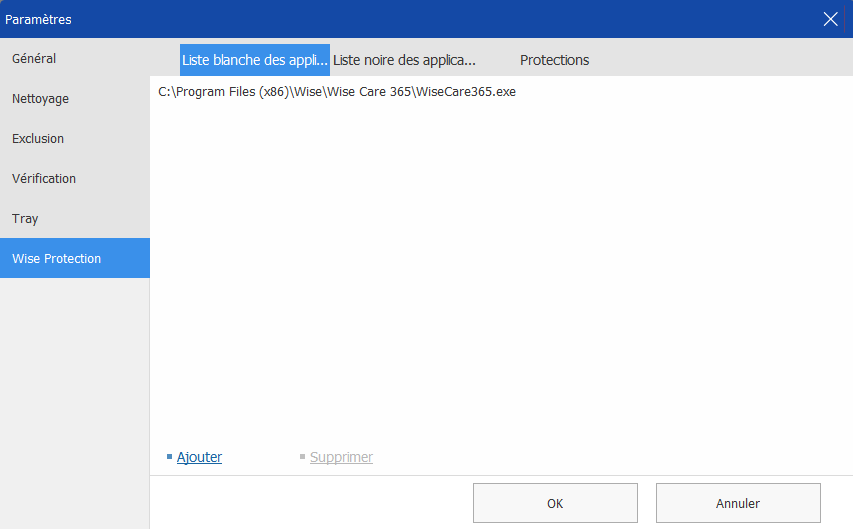
Task: Close the Paramètres dialog
Action: click(830, 19)
